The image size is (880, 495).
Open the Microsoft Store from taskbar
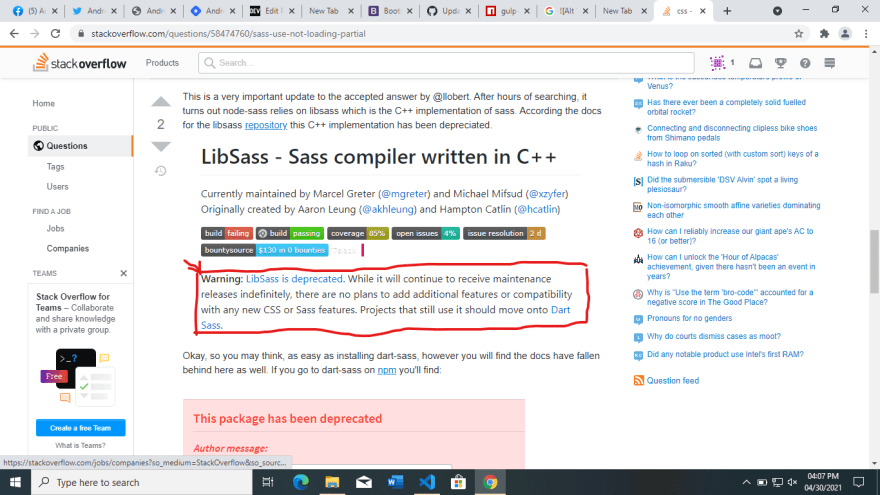pyautogui.click(x=459, y=482)
